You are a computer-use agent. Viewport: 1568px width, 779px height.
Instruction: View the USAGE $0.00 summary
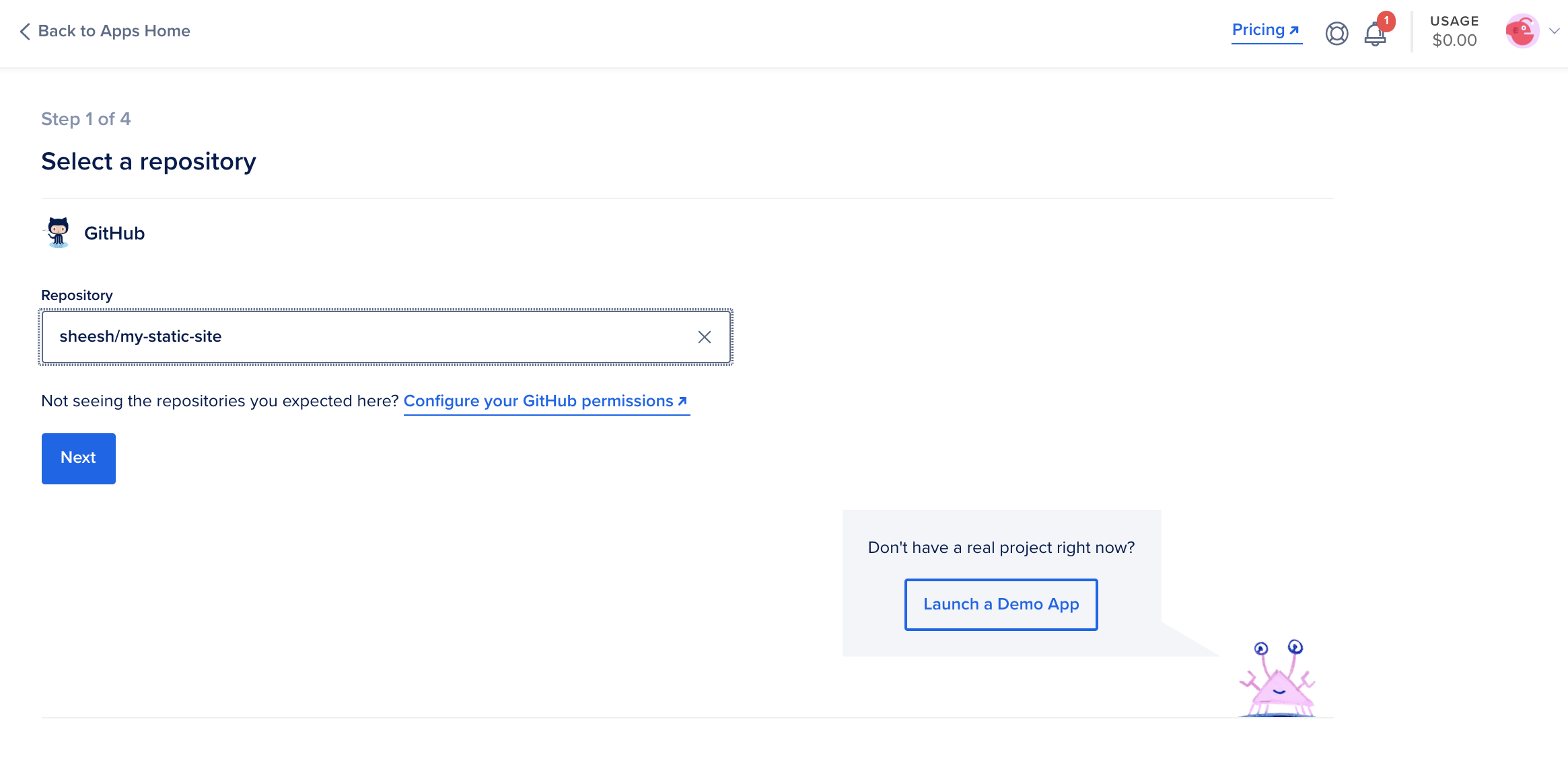point(1454,32)
